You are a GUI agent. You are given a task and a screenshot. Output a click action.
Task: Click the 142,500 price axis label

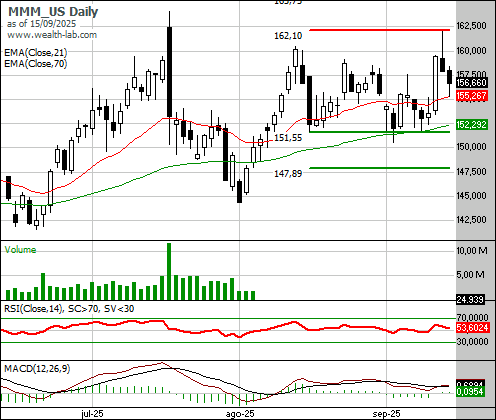(x=471, y=220)
